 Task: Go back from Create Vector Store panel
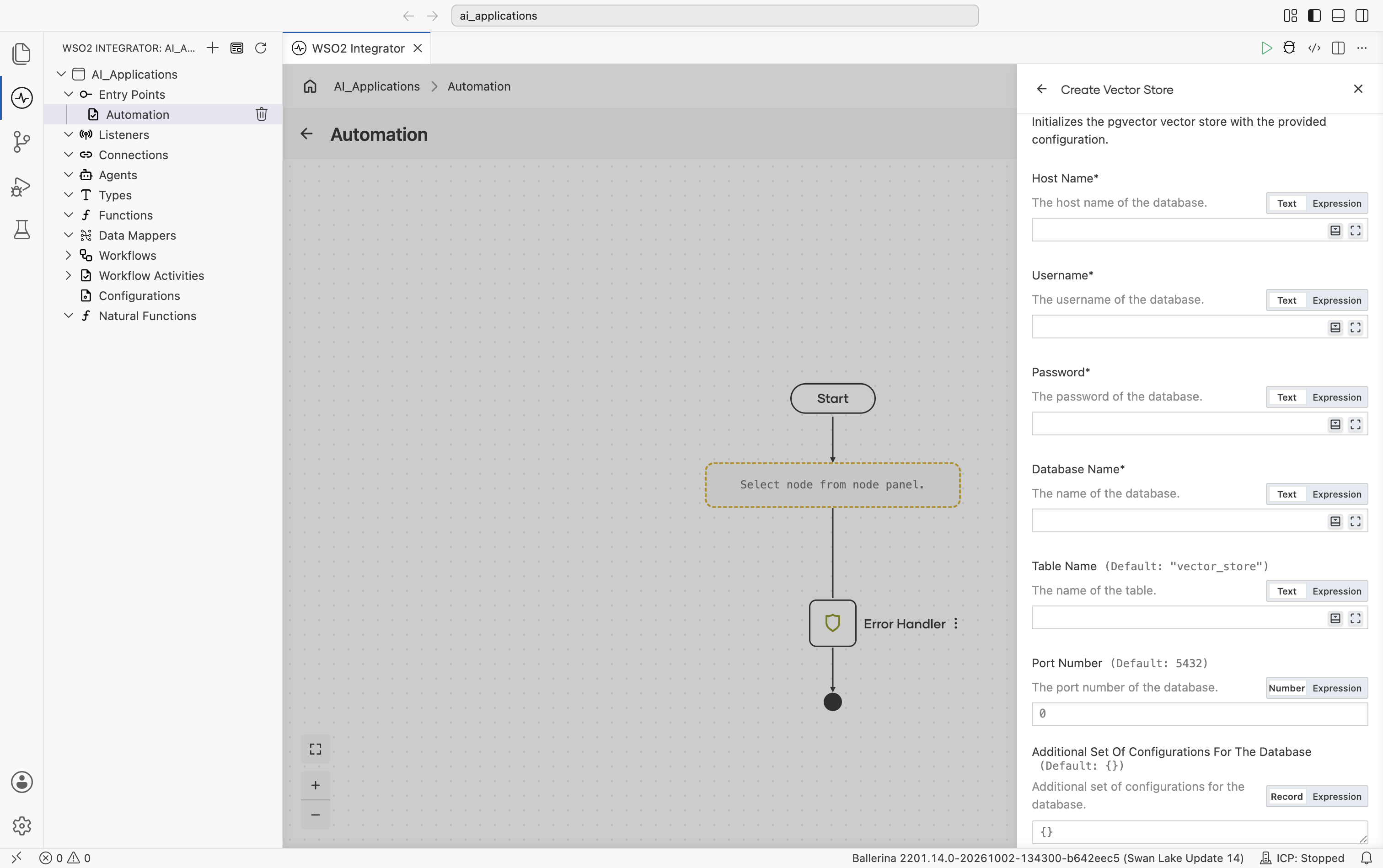pyautogui.click(x=1041, y=89)
